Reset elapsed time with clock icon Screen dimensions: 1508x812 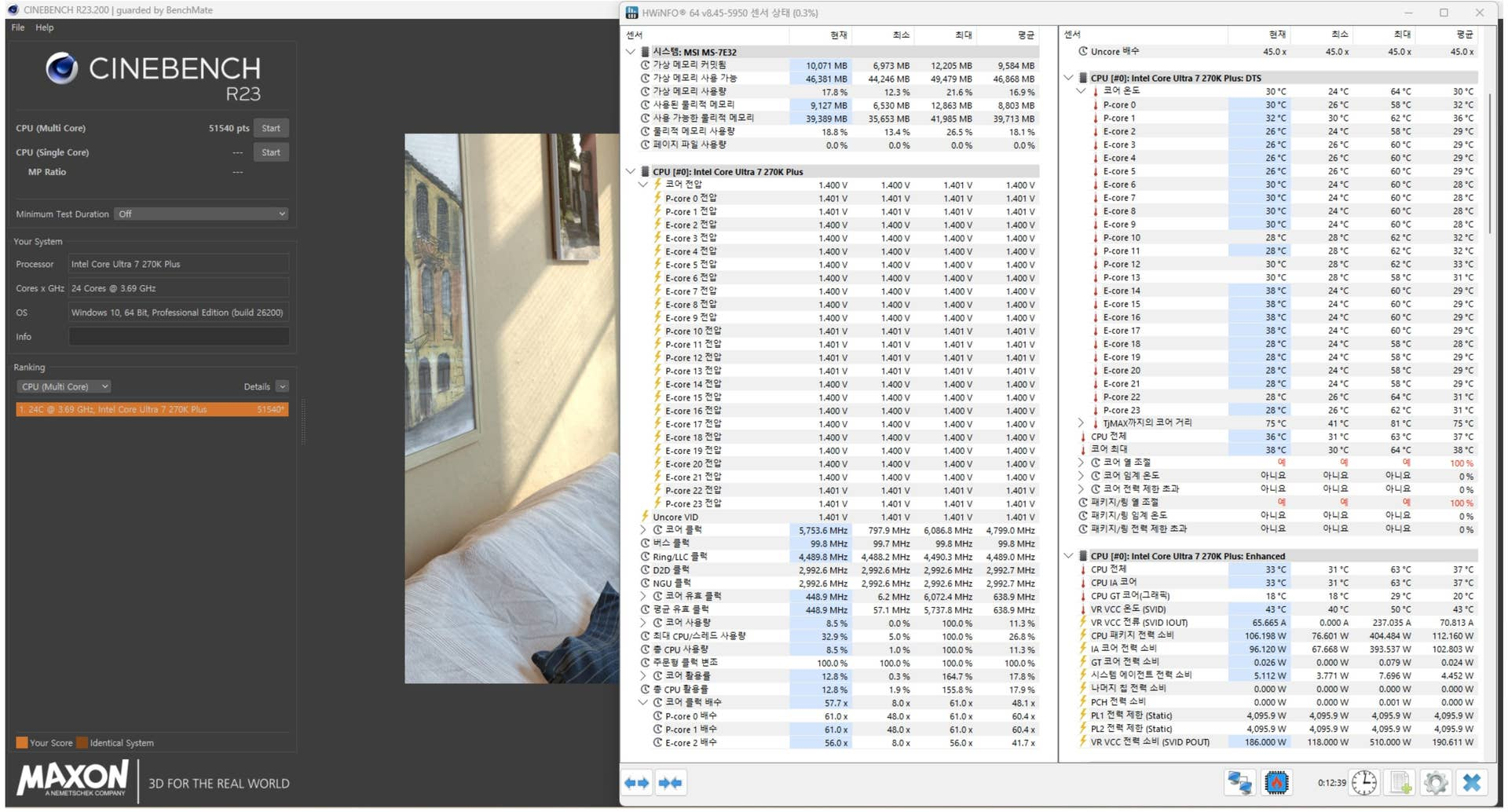tap(1364, 783)
